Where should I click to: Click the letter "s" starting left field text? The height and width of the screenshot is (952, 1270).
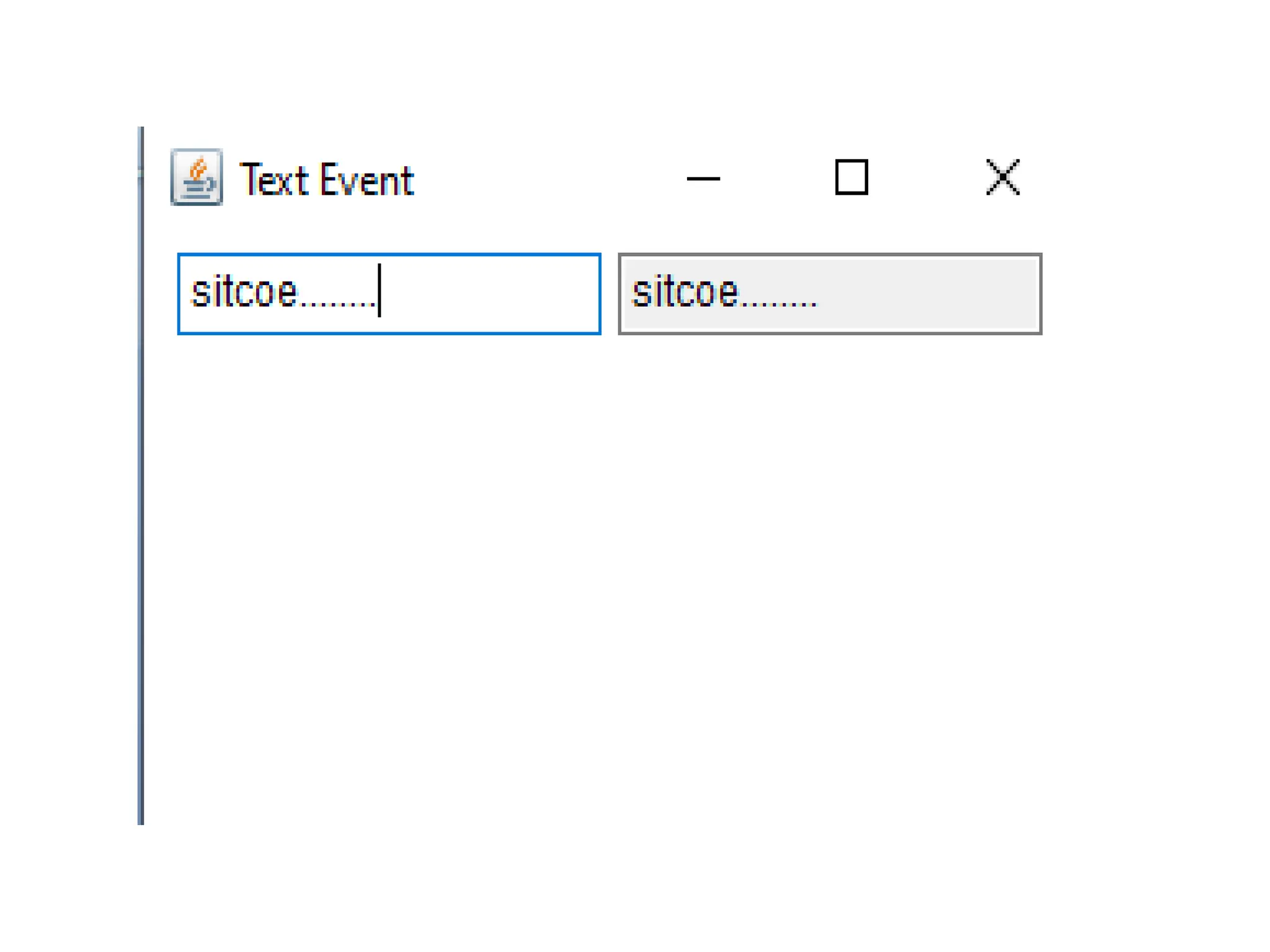199,293
